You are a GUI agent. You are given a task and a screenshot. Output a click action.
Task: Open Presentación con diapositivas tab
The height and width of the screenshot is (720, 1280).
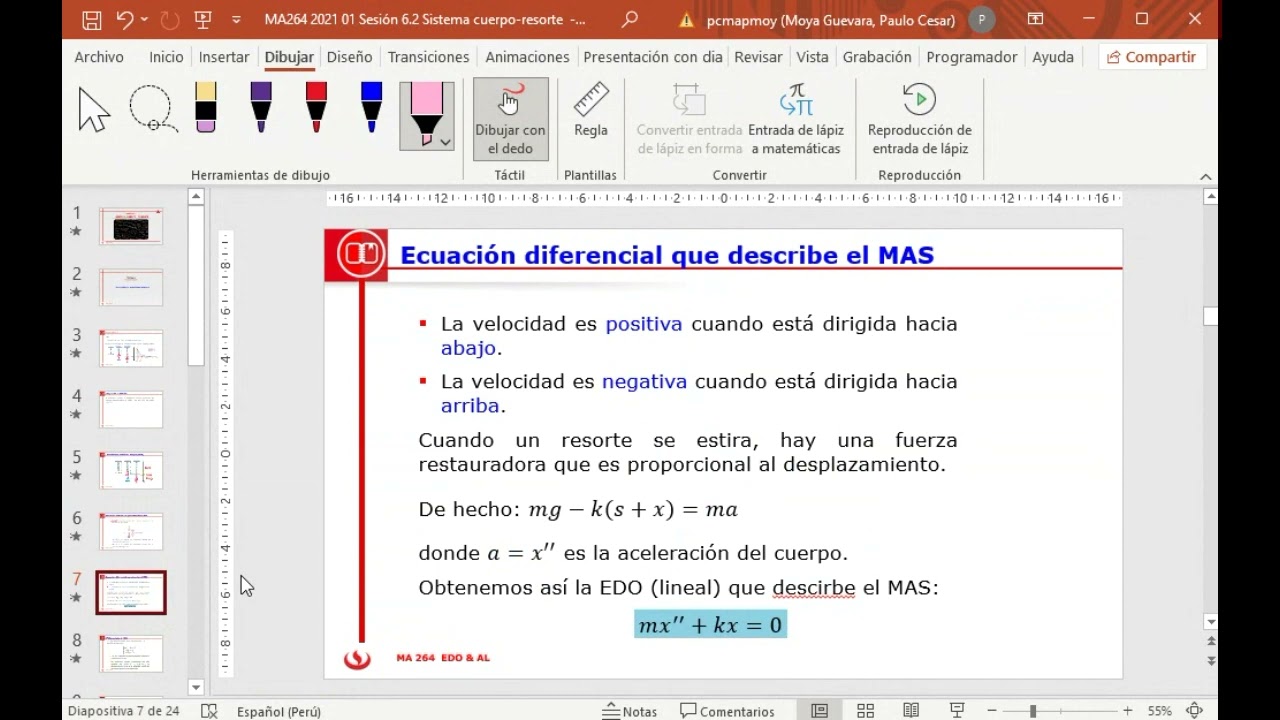point(652,57)
